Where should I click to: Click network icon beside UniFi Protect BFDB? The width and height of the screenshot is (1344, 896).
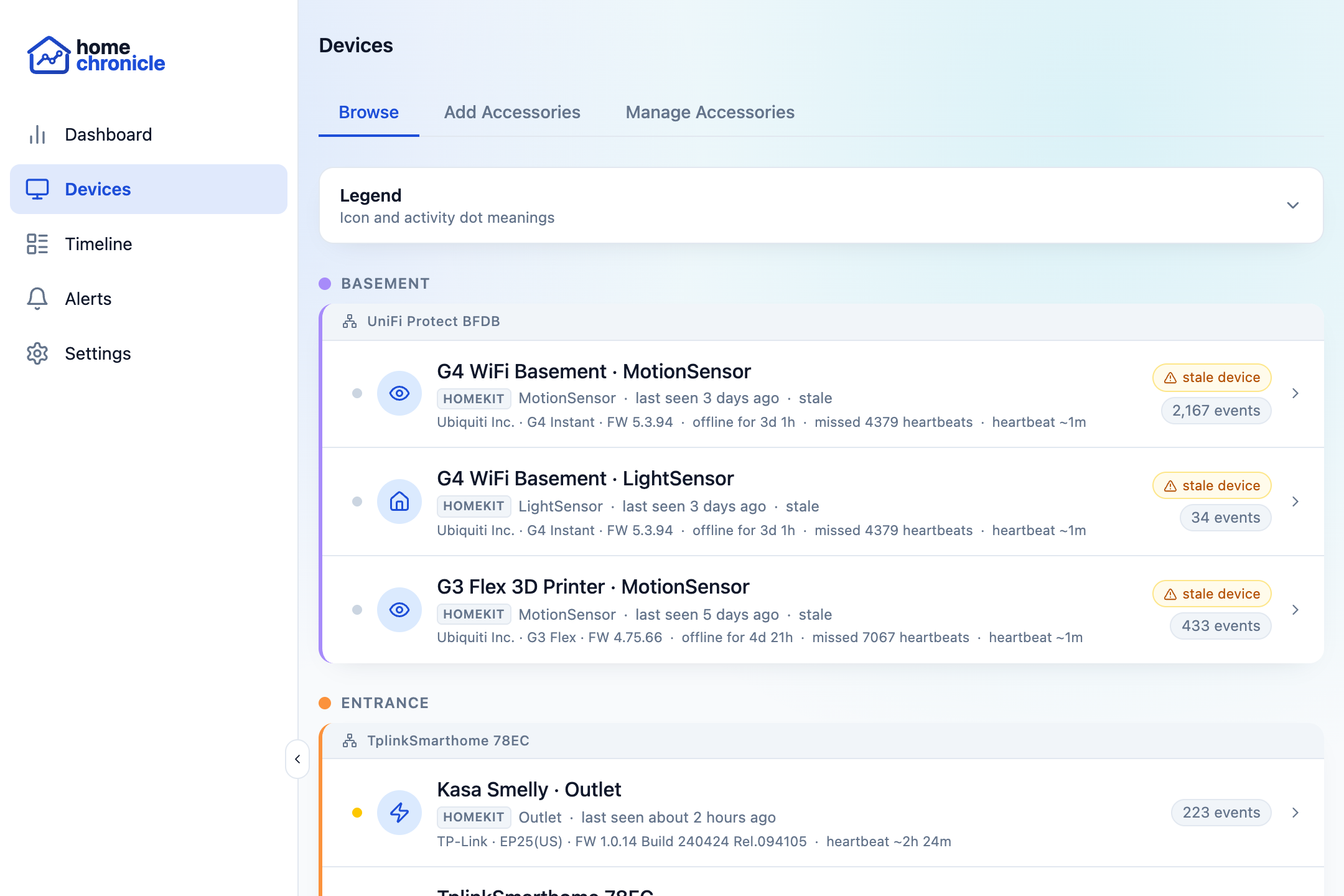click(350, 321)
